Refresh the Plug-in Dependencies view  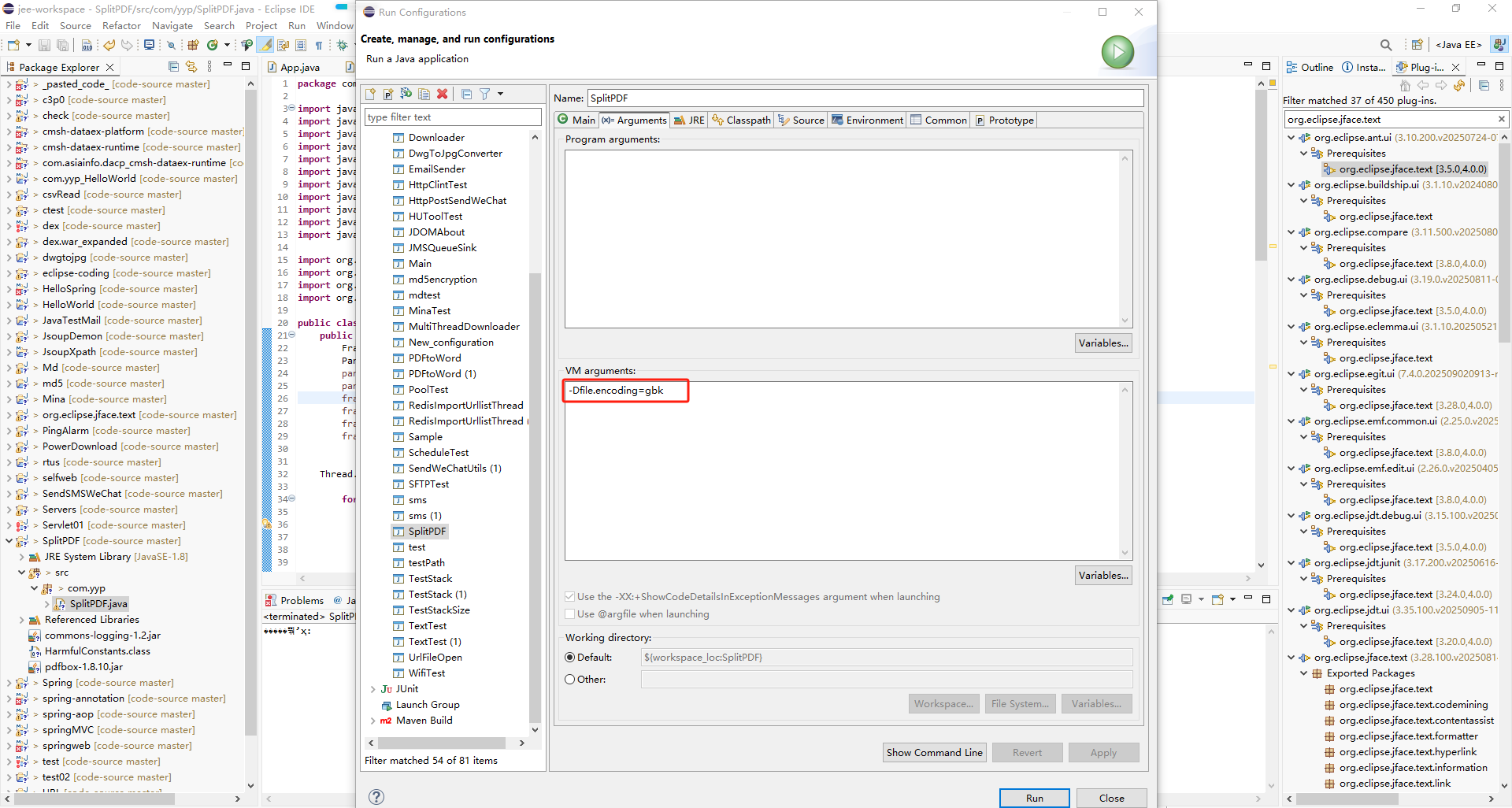pyautogui.click(x=1459, y=85)
